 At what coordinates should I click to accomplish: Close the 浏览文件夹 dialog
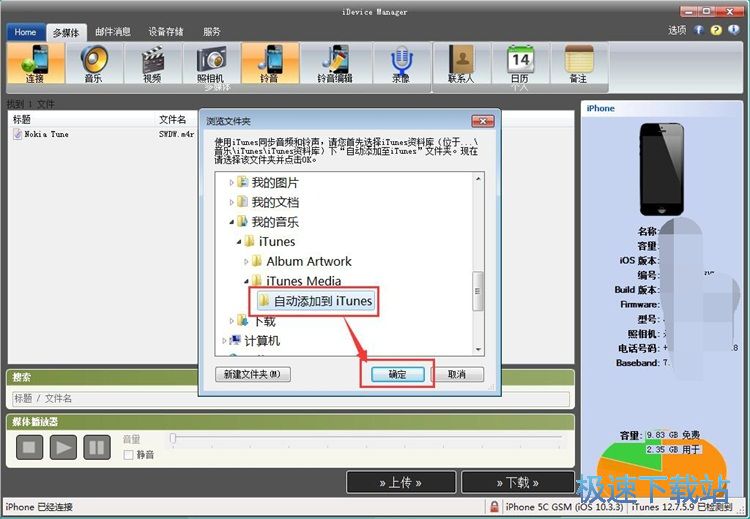click(483, 121)
